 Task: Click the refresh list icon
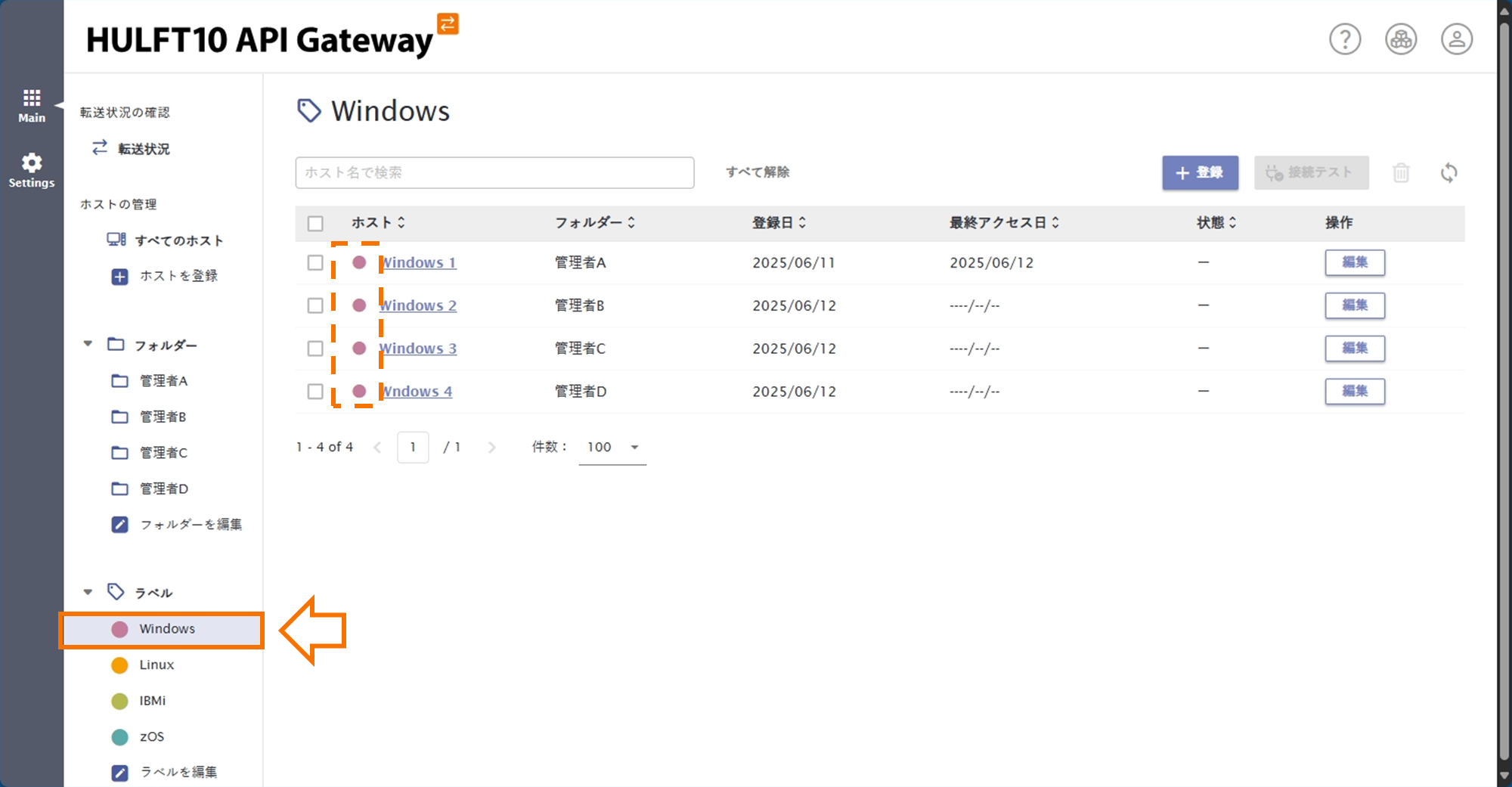[x=1448, y=173]
